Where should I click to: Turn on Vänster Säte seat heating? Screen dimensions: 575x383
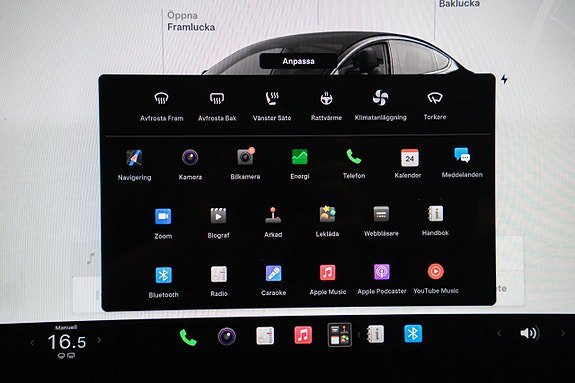point(272,106)
